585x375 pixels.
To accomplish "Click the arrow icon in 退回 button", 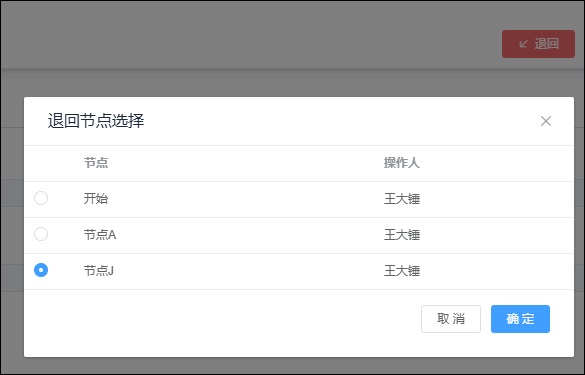I will (523, 44).
